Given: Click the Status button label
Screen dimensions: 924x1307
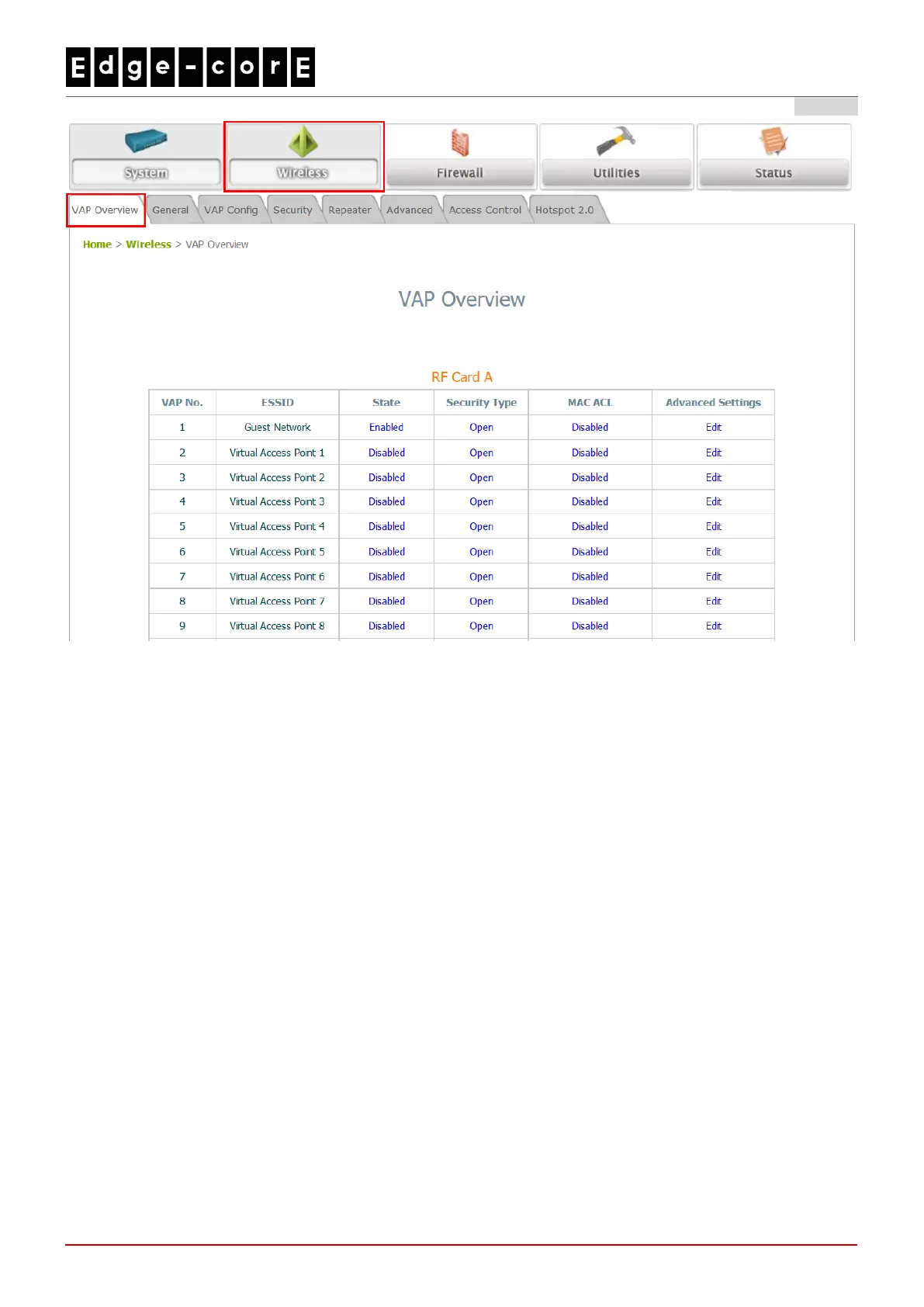Looking at the screenshot, I should (773, 173).
